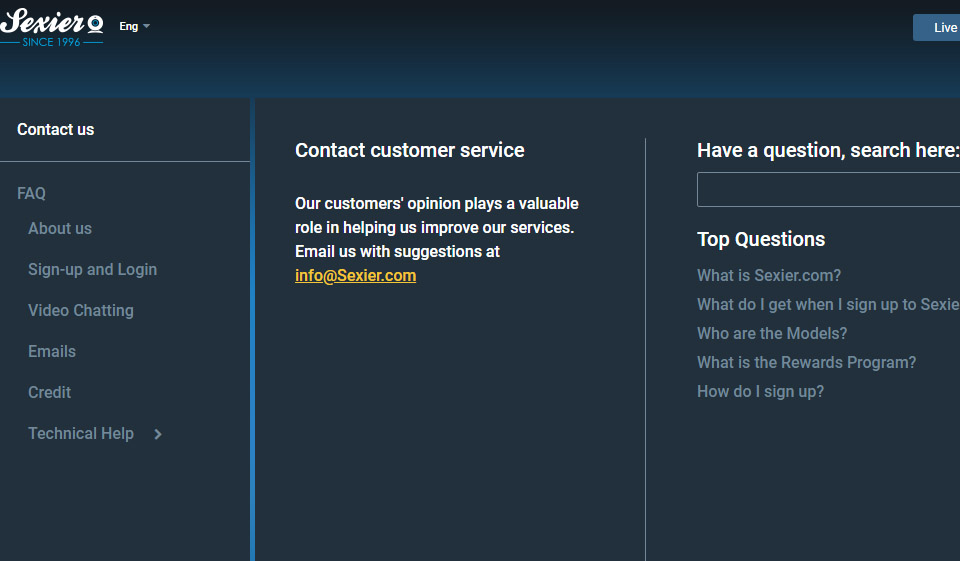The image size is (960, 561).
Task: Open 'Who are the Models?' question
Action: point(772,333)
